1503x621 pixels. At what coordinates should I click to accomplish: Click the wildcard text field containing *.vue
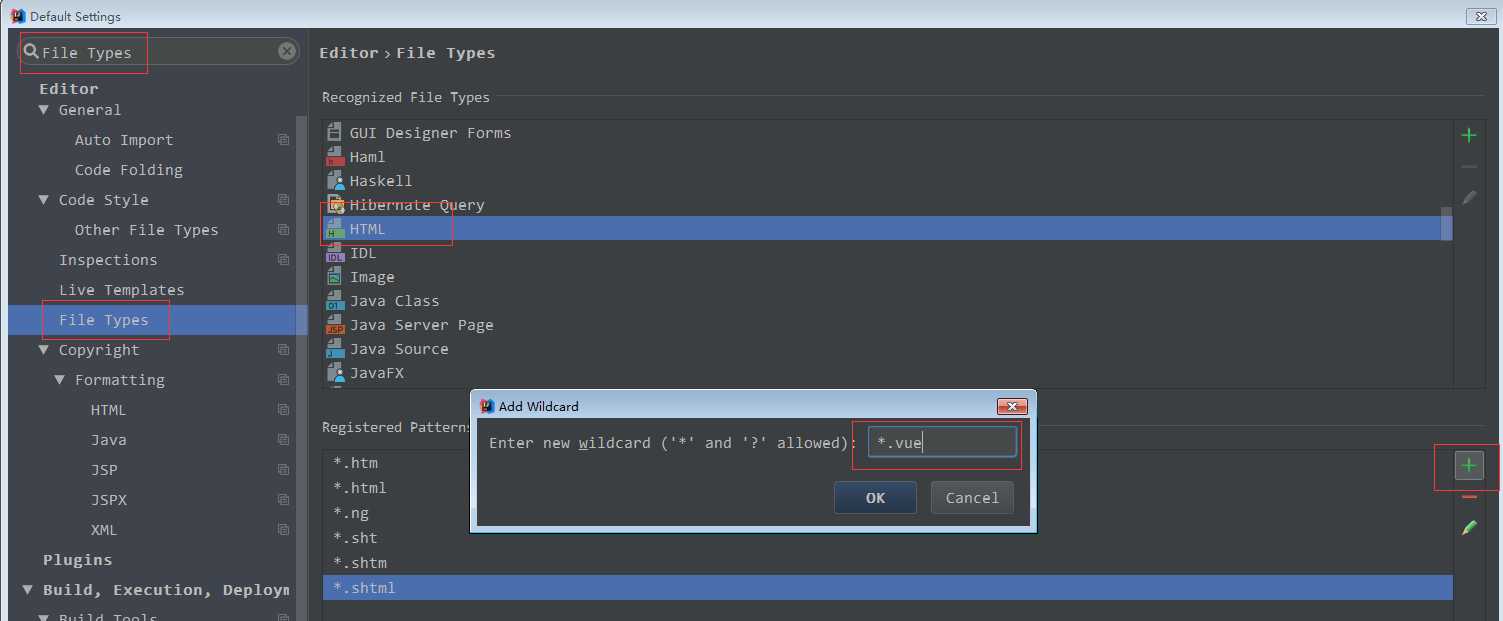pyautogui.click(x=942, y=442)
